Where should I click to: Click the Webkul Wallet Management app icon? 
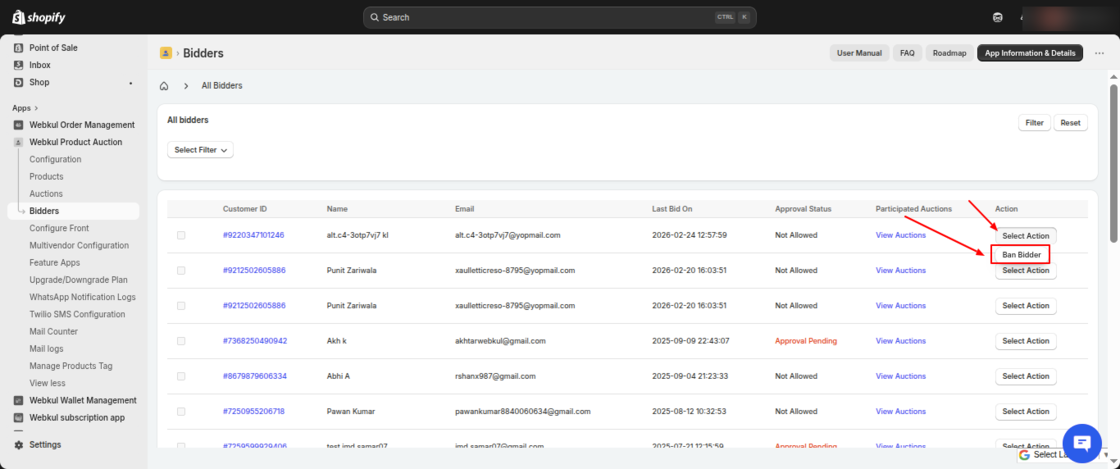pyautogui.click(x=19, y=400)
